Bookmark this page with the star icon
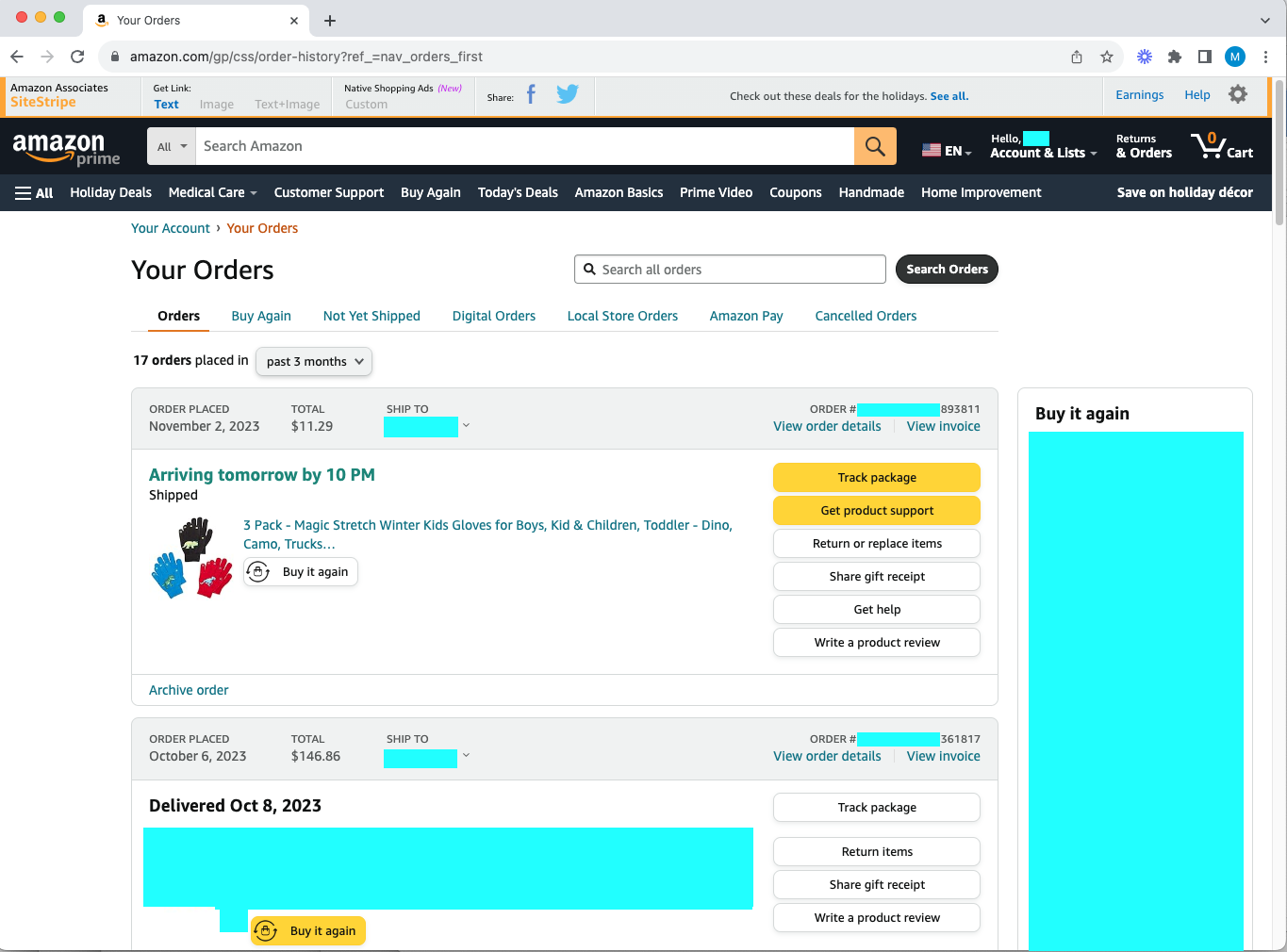This screenshot has height=952, width=1287. pos(1107,57)
